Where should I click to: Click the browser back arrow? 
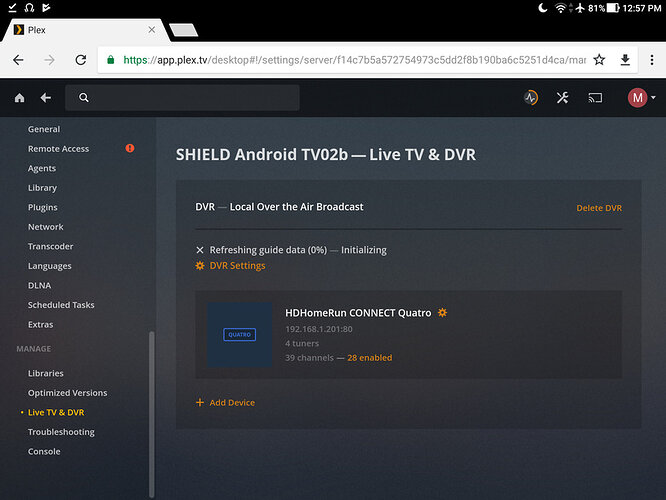(x=18, y=60)
